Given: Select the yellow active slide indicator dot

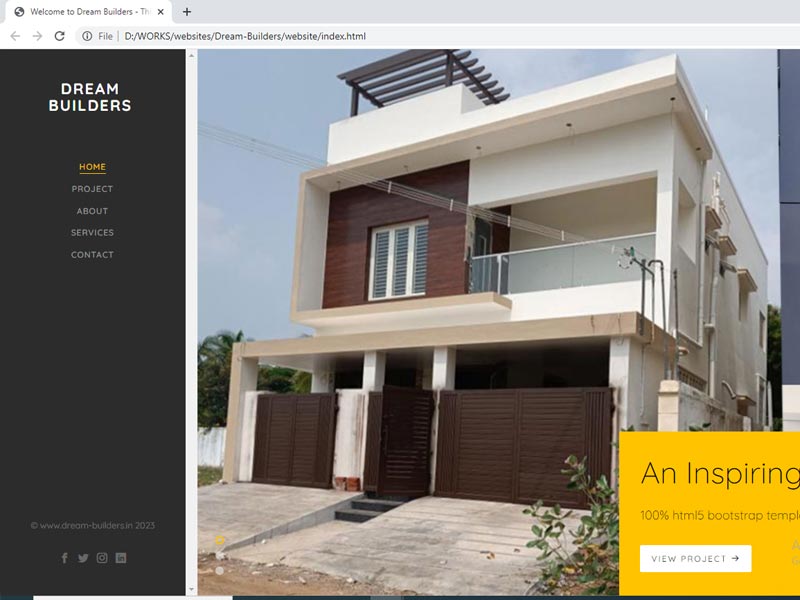Looking at the screenshot, I should [220, 540].
